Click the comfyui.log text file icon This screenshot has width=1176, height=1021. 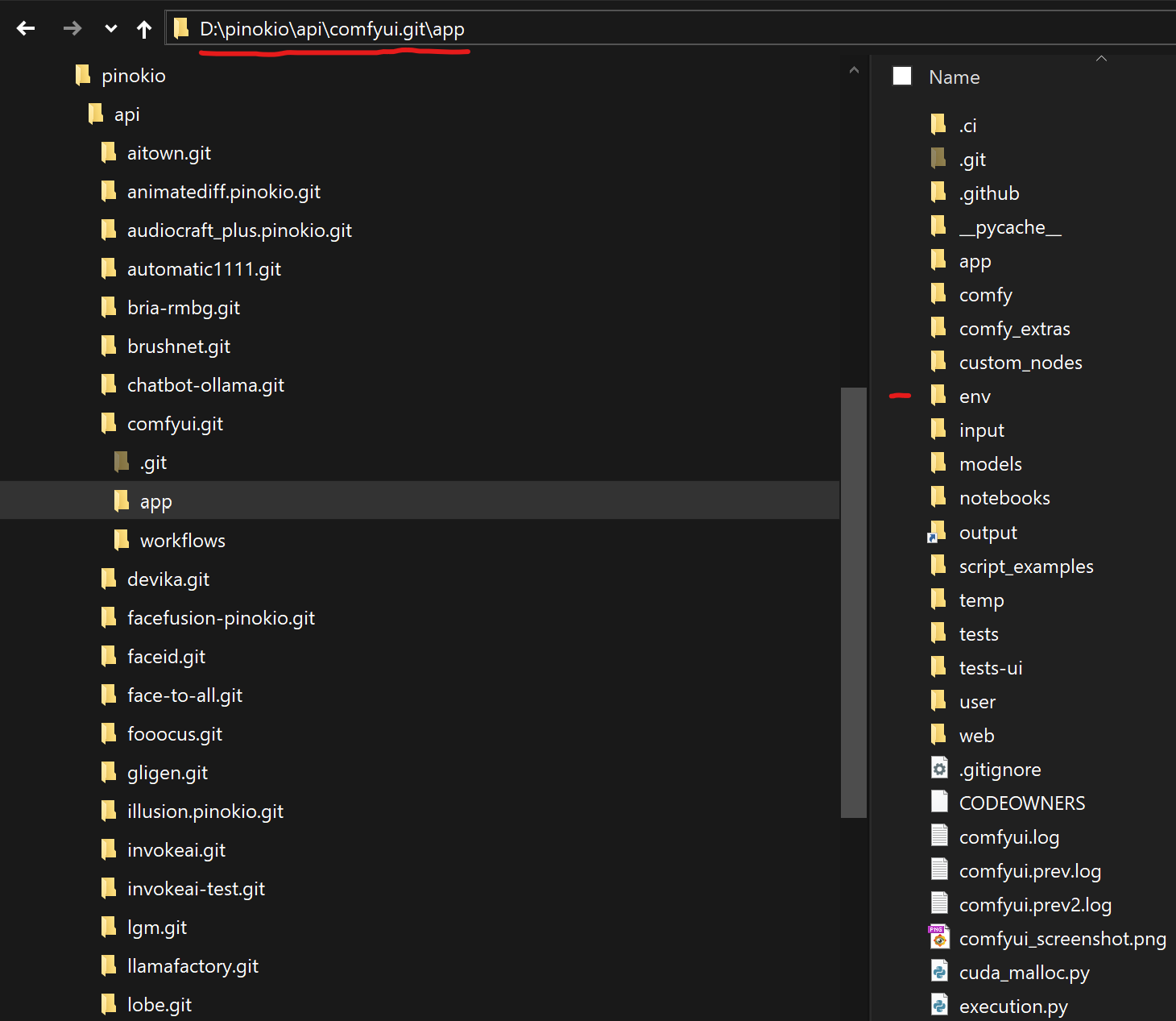(x=939, y=836)
